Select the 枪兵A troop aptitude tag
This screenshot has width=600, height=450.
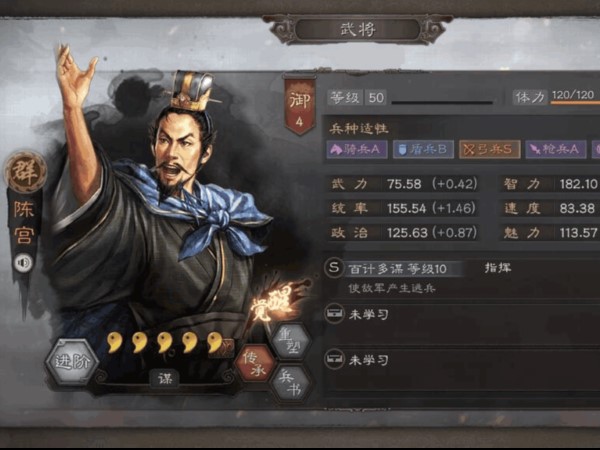point(556,149)
